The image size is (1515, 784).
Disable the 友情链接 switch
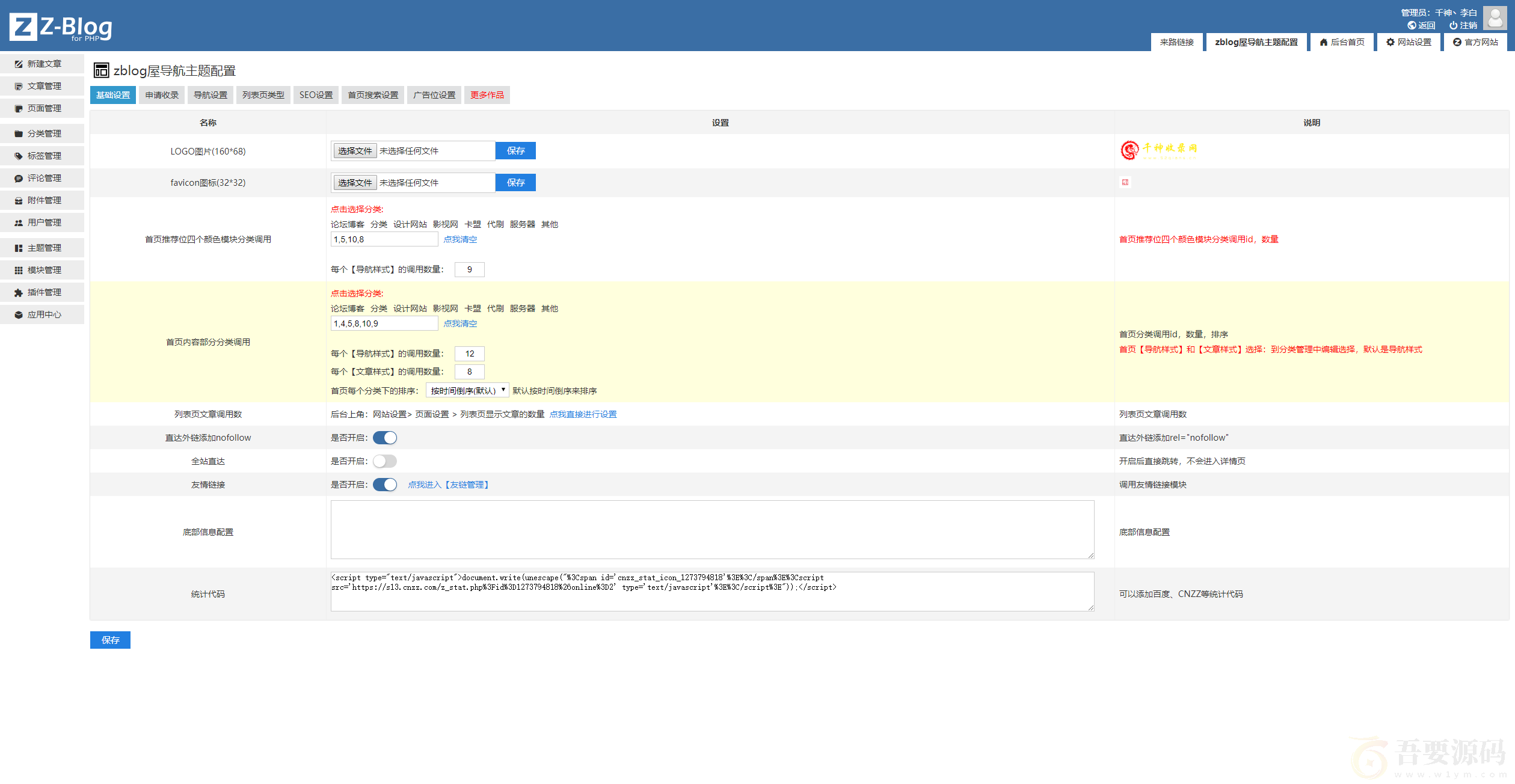385,485
